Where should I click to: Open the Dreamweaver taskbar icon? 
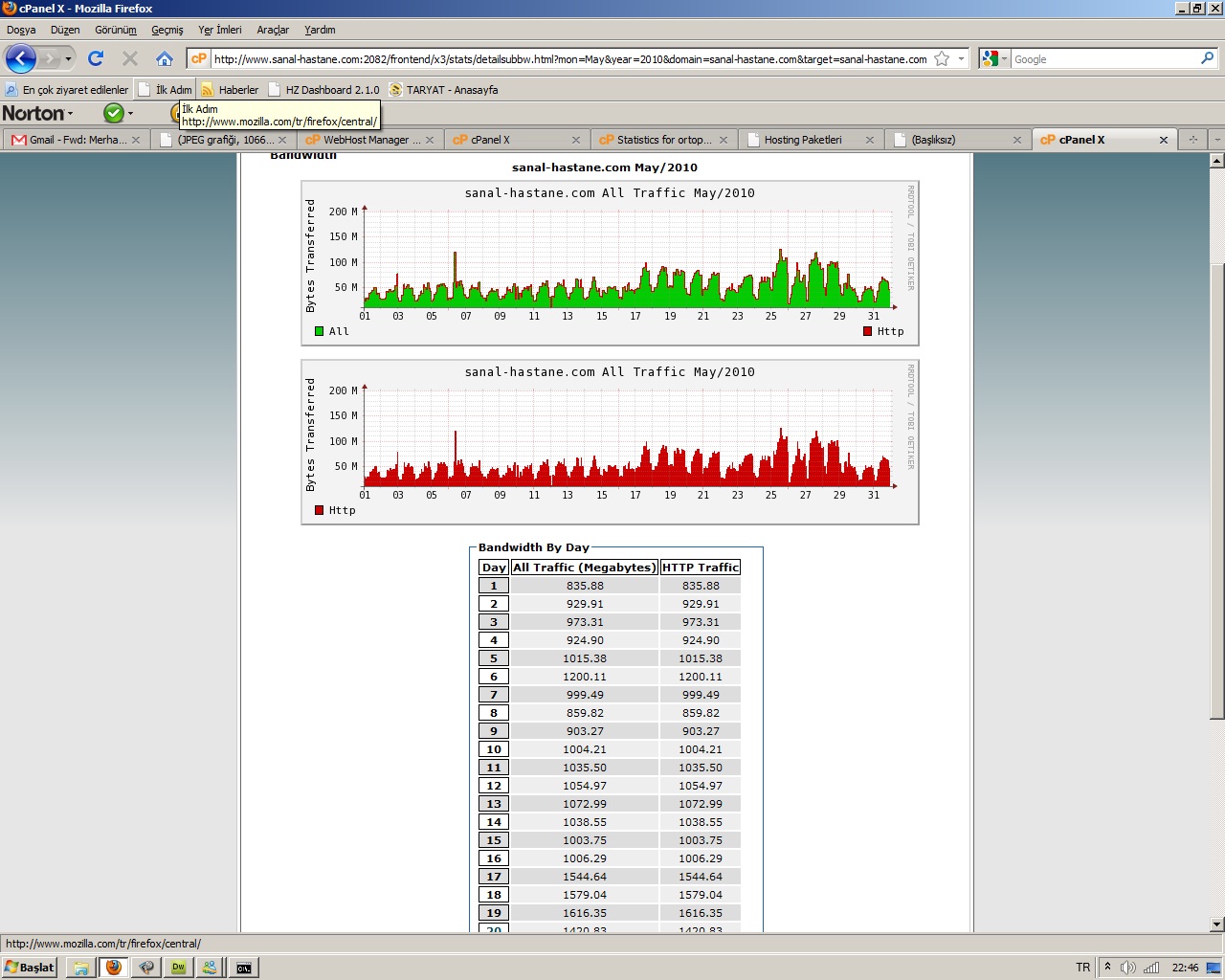click(x=178, y=968)
